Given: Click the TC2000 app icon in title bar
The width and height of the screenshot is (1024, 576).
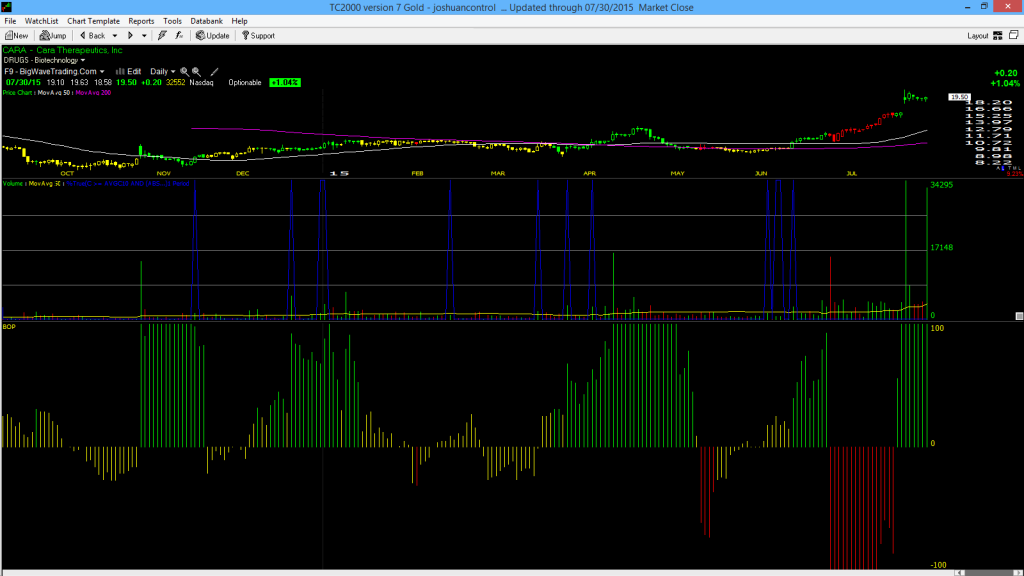Looking at the screenshot, I should coord(7,7).
